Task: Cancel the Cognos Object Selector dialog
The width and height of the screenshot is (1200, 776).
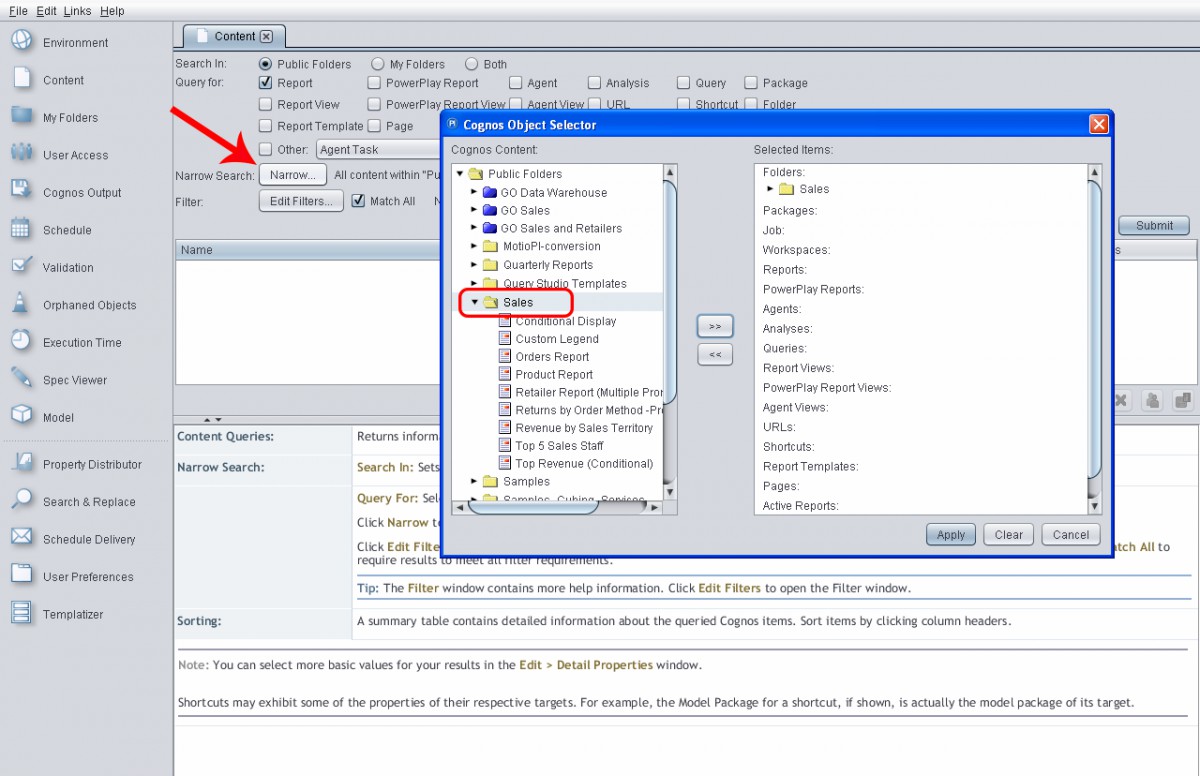Action: pos(1071,535)
